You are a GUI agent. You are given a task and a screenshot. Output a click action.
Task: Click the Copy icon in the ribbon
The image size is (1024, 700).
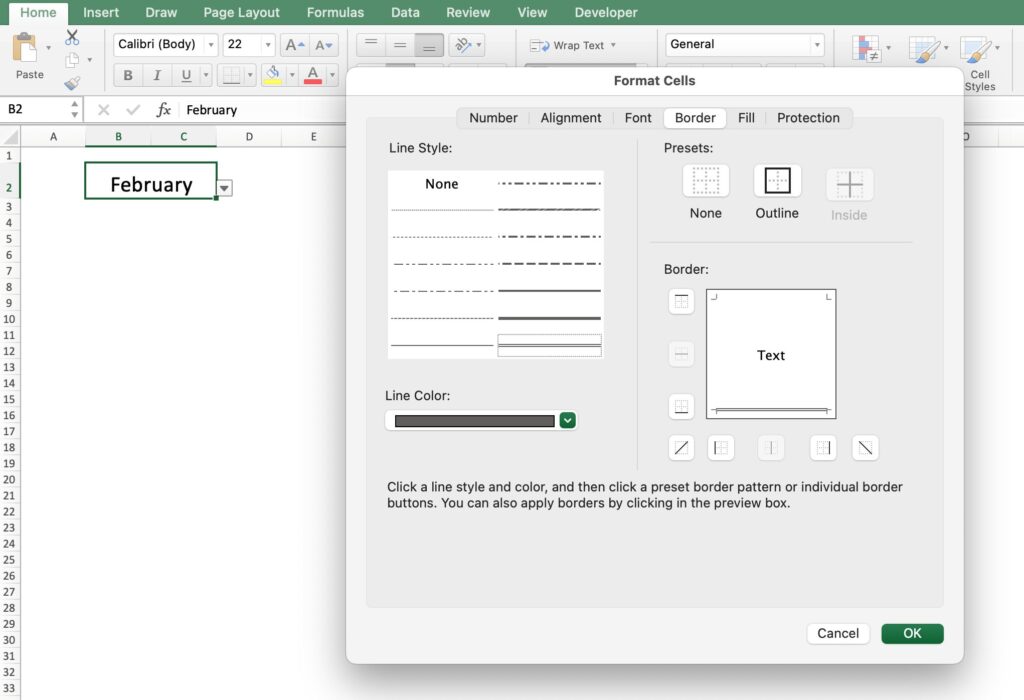point(72,60)
